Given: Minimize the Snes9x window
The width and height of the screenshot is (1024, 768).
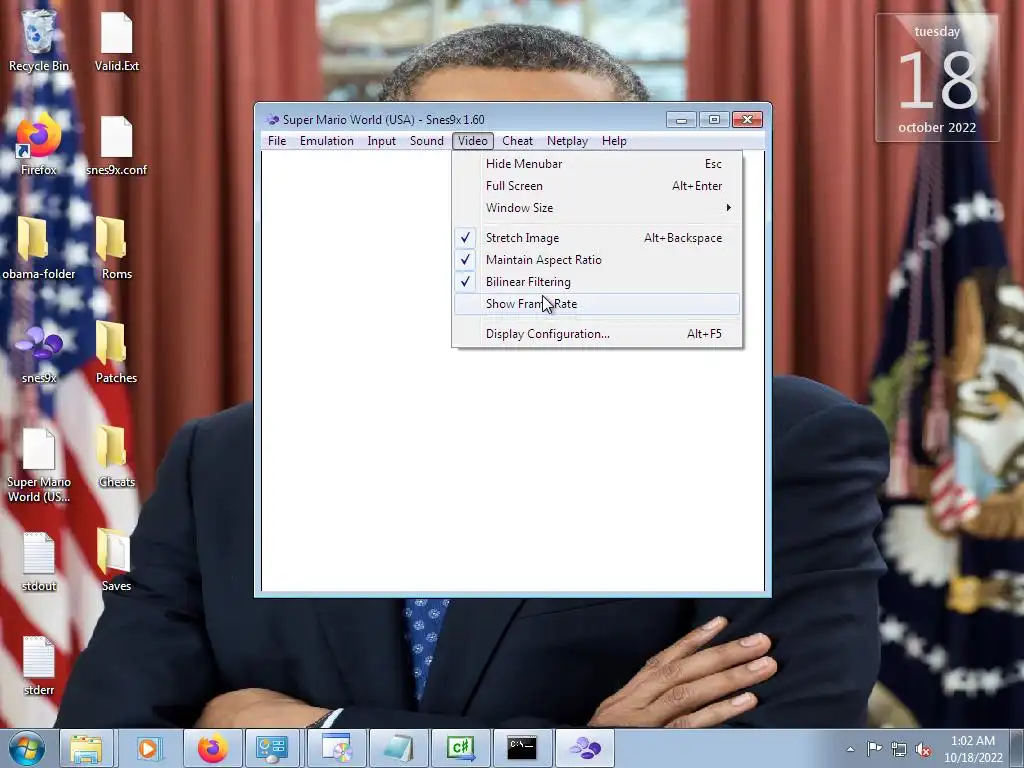Looking at the screenshot, I should 681,120.
